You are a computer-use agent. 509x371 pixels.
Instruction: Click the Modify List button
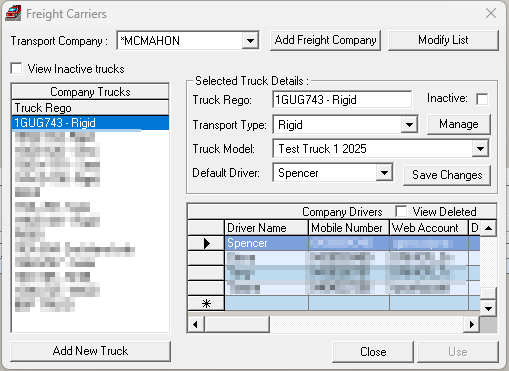tap(443, 40)
